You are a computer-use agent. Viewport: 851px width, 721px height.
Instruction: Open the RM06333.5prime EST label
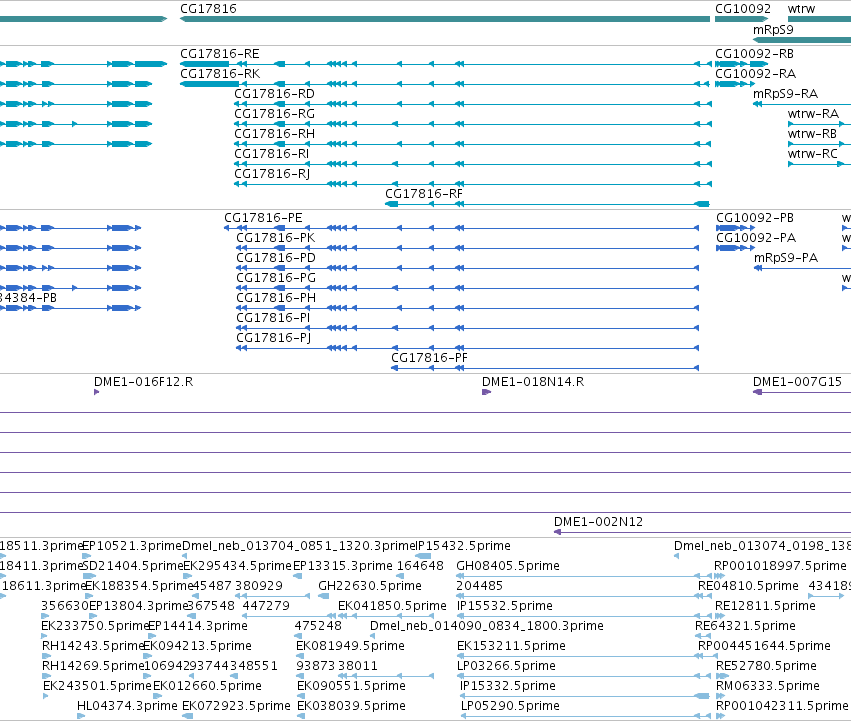click(x=768, y=686)
